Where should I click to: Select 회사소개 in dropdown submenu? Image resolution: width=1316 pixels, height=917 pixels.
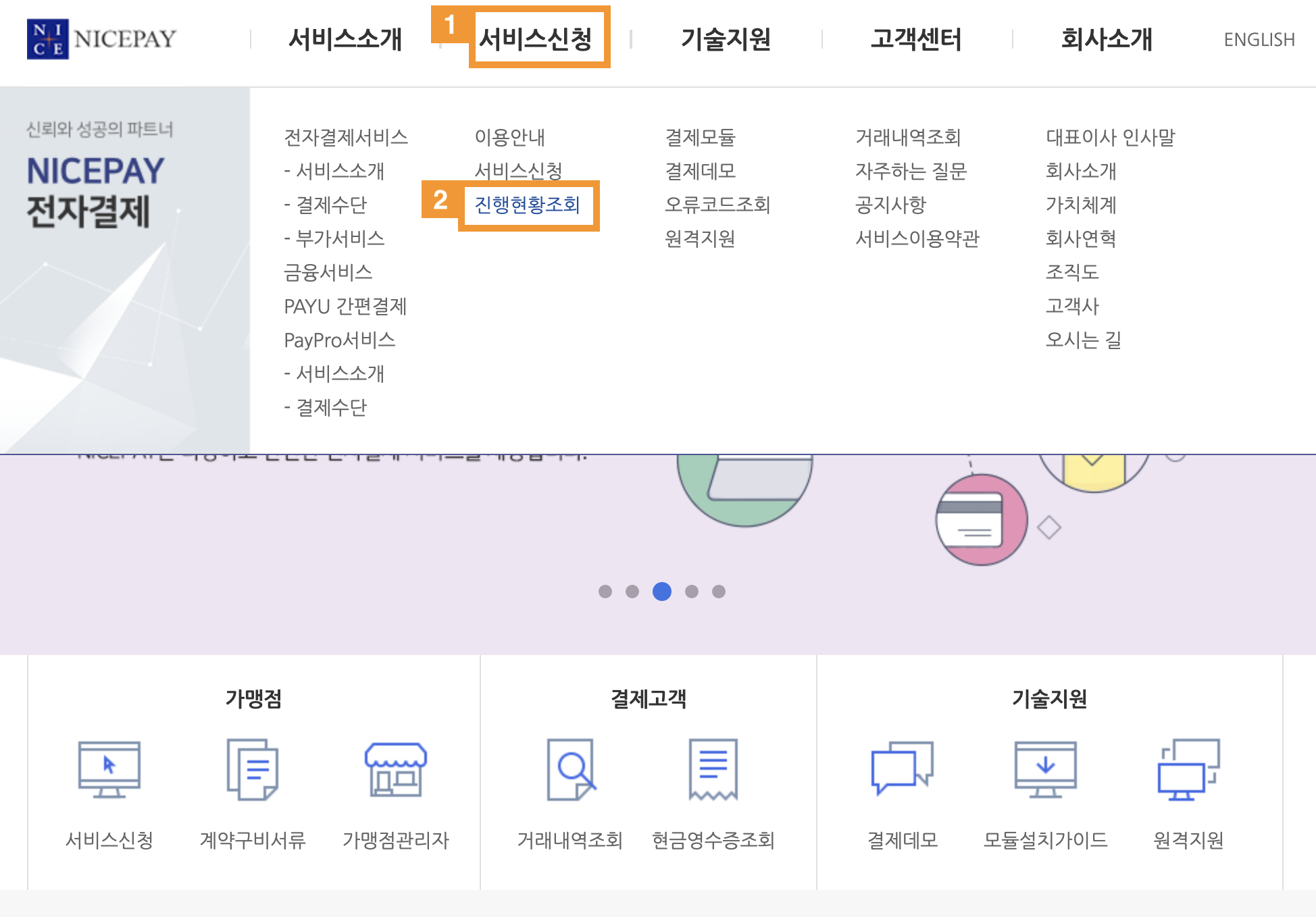point(1082,171)
